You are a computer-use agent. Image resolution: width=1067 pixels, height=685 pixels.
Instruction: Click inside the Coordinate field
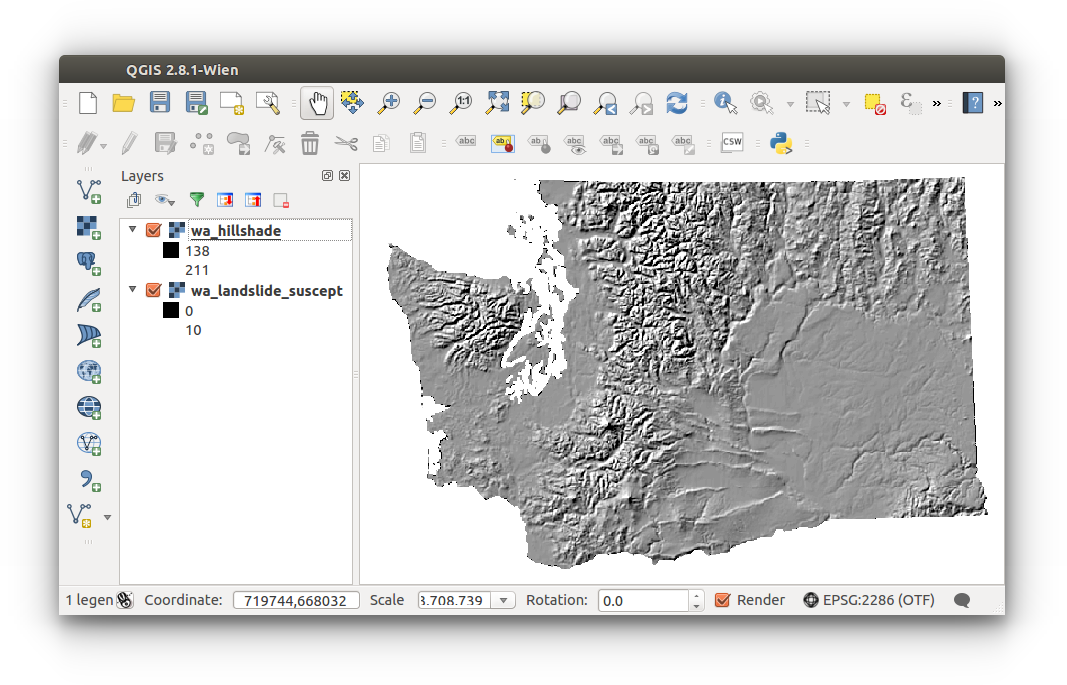[x=296, y=600]
